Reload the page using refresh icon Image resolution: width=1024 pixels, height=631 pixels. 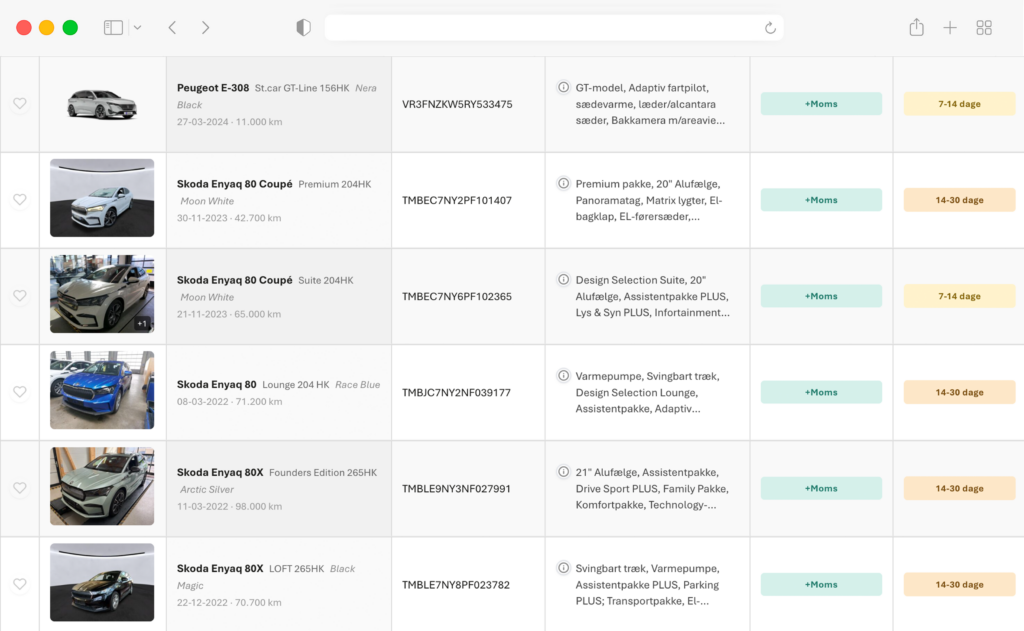pyautogui.click(x=770, y=28)
